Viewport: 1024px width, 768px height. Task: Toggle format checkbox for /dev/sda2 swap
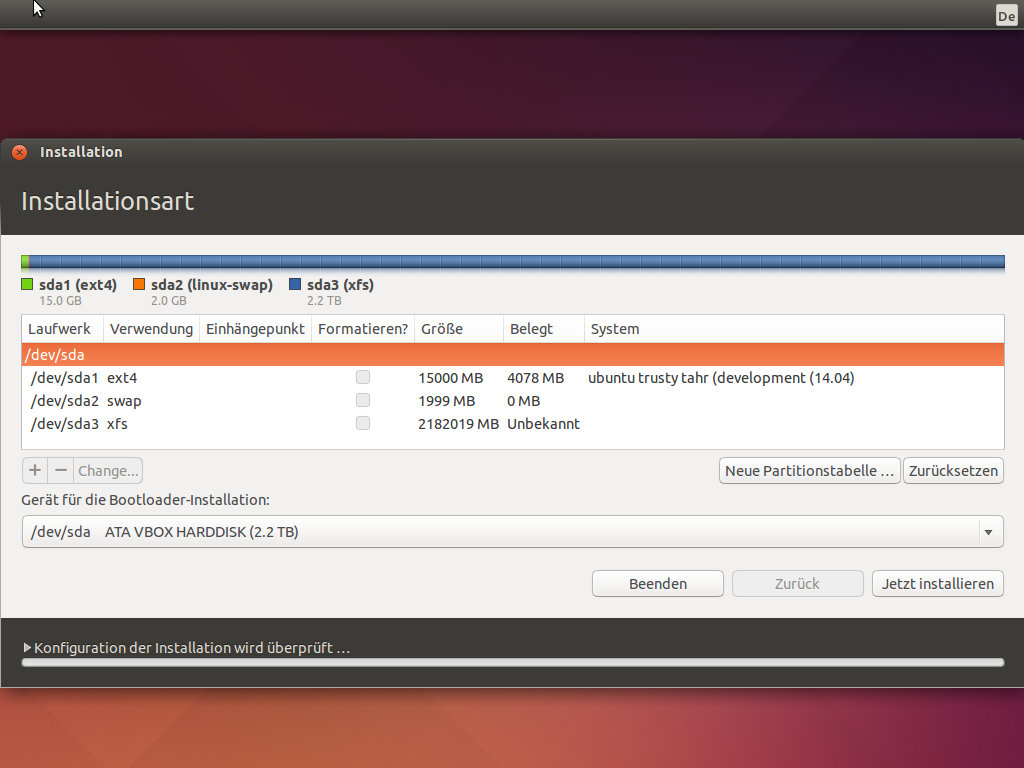point(363,401)
